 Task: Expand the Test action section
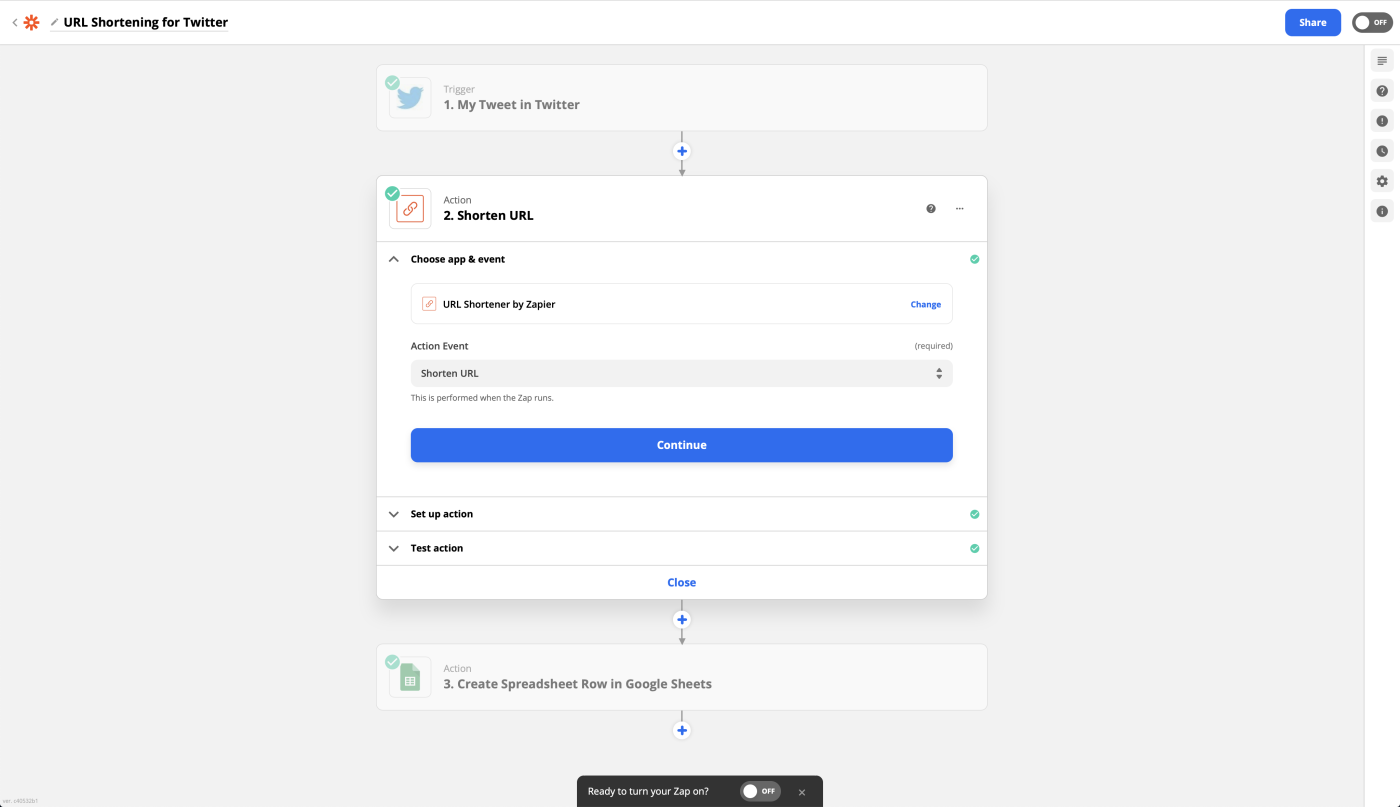coord(682,548)
